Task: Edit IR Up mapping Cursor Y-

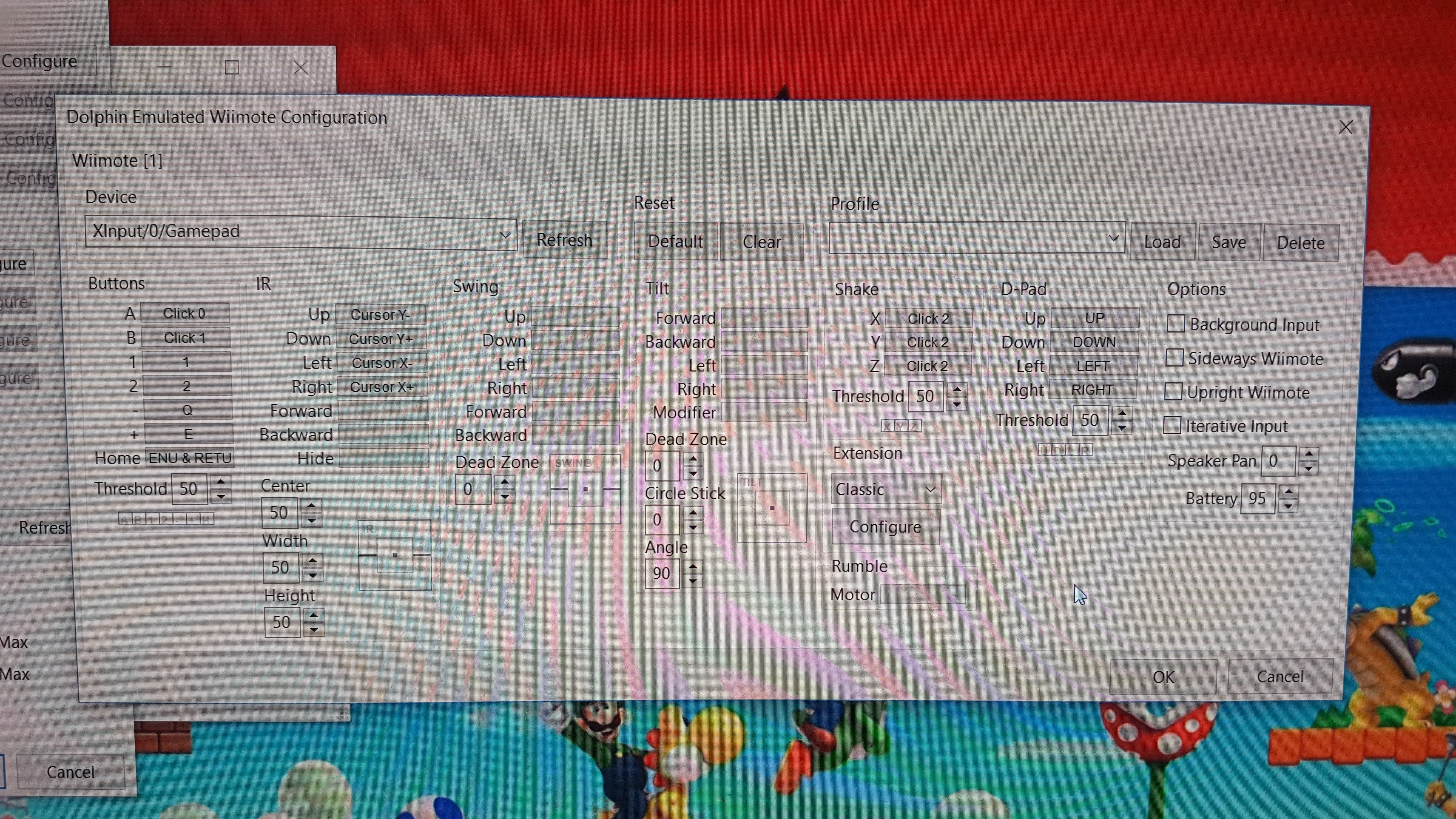Action: [x=380, y=314]
